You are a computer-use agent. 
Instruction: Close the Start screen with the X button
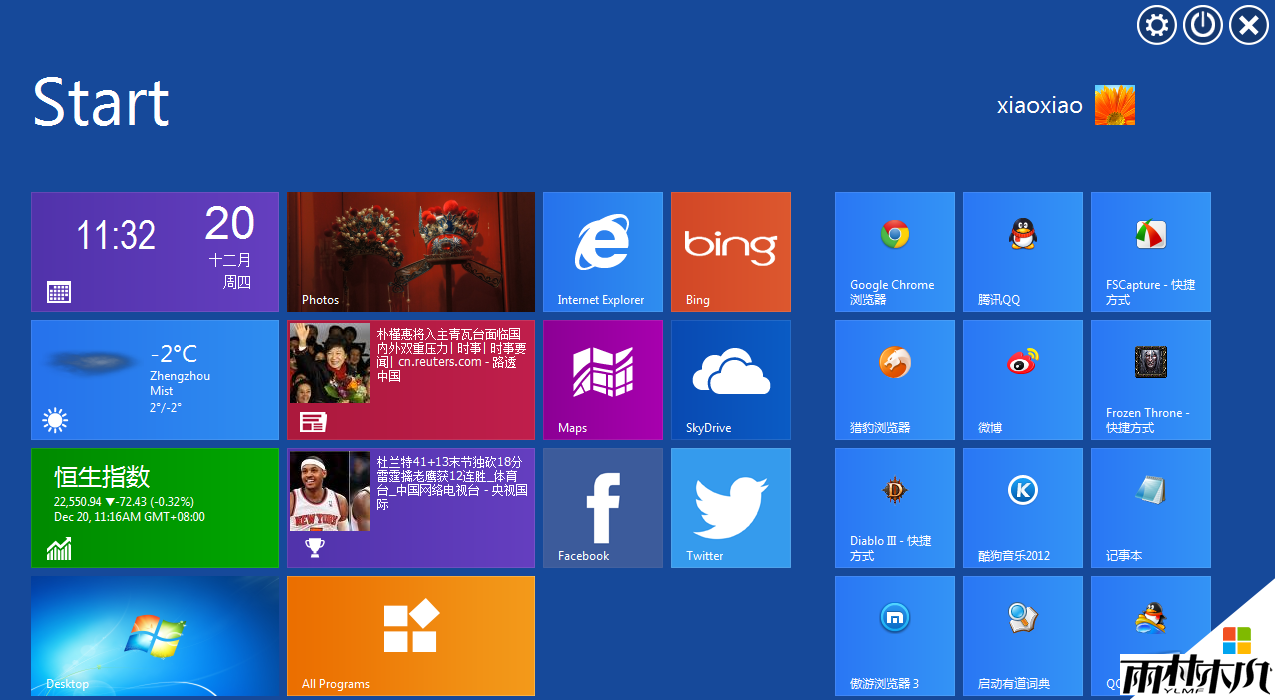pos(1249,25)
